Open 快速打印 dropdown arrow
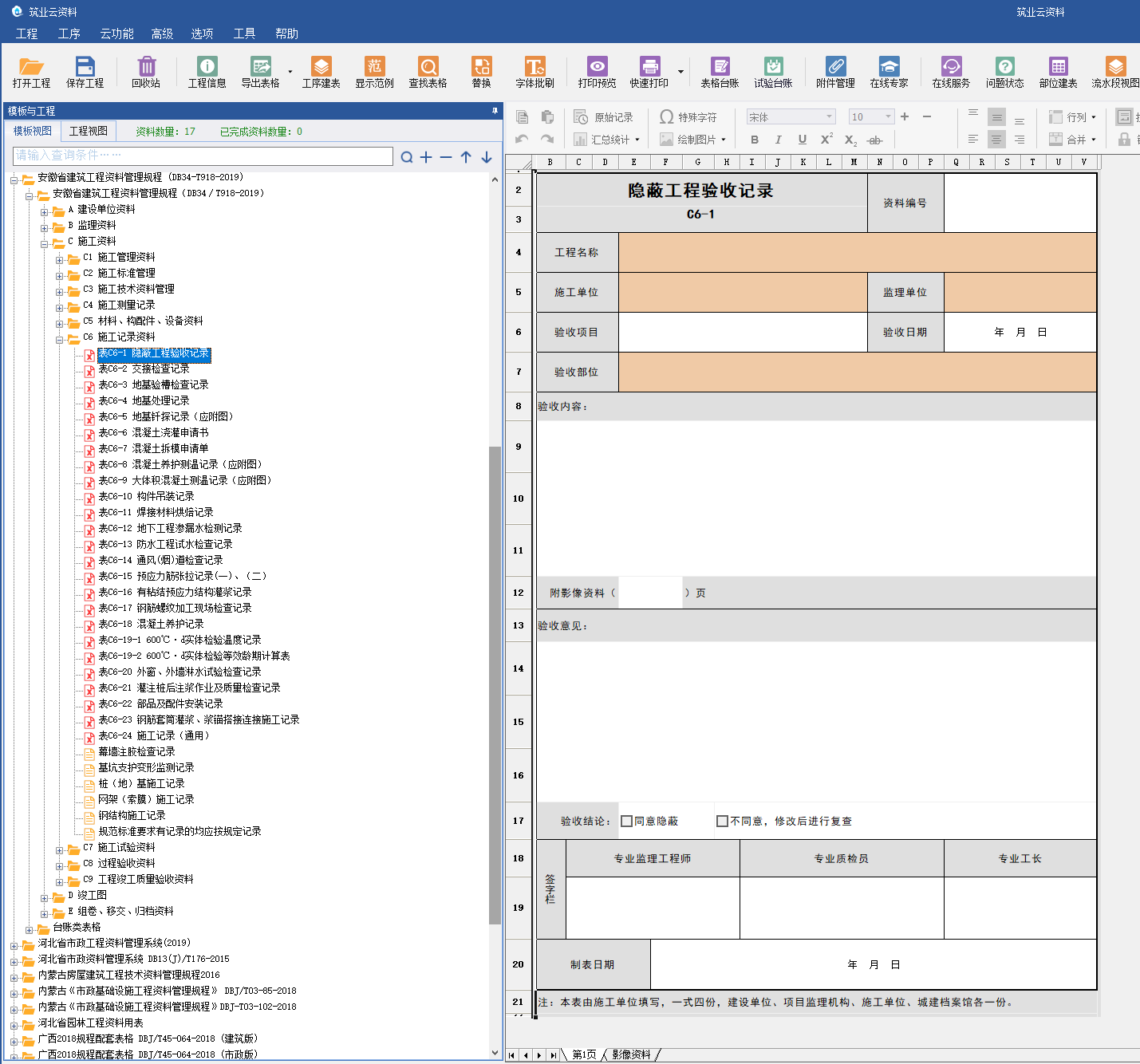 coord(680,73)
